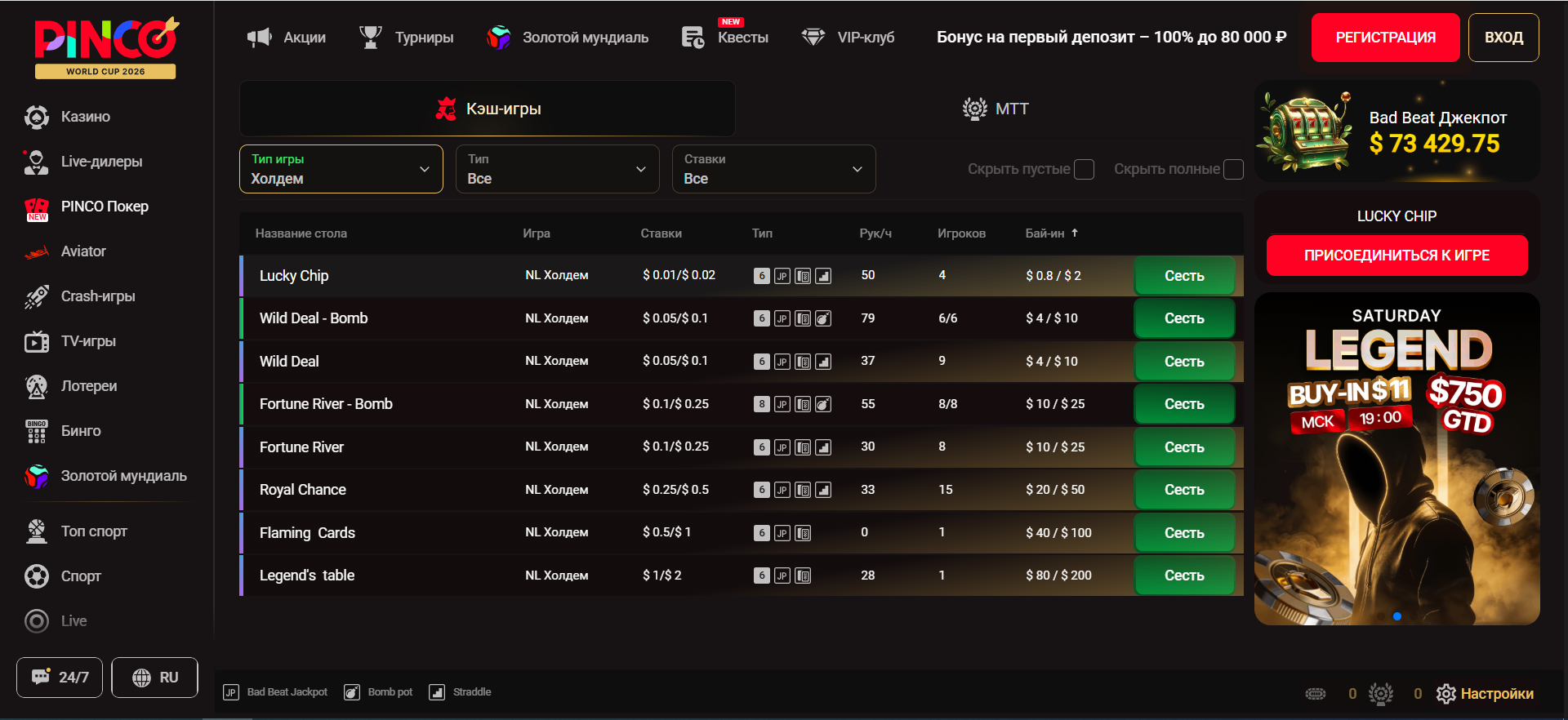1568x720 pixels.
Task: Click the Bad Beat Jackpot legend icon
Action: pos(231,692)
